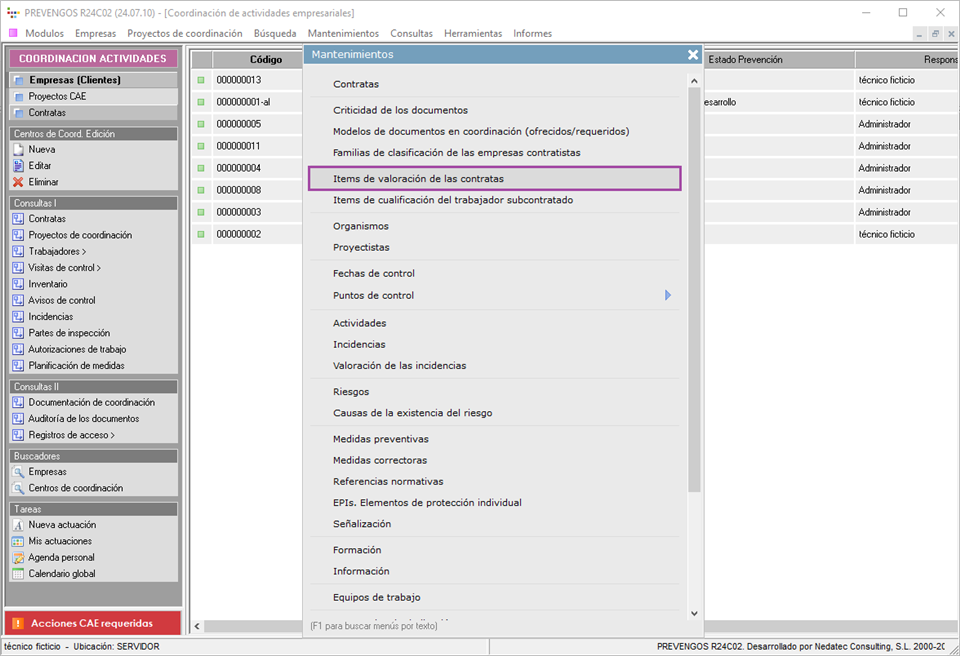Click the Nueva actuación task icon
This screenshot has width=960, height=656.
pos(18,525)
